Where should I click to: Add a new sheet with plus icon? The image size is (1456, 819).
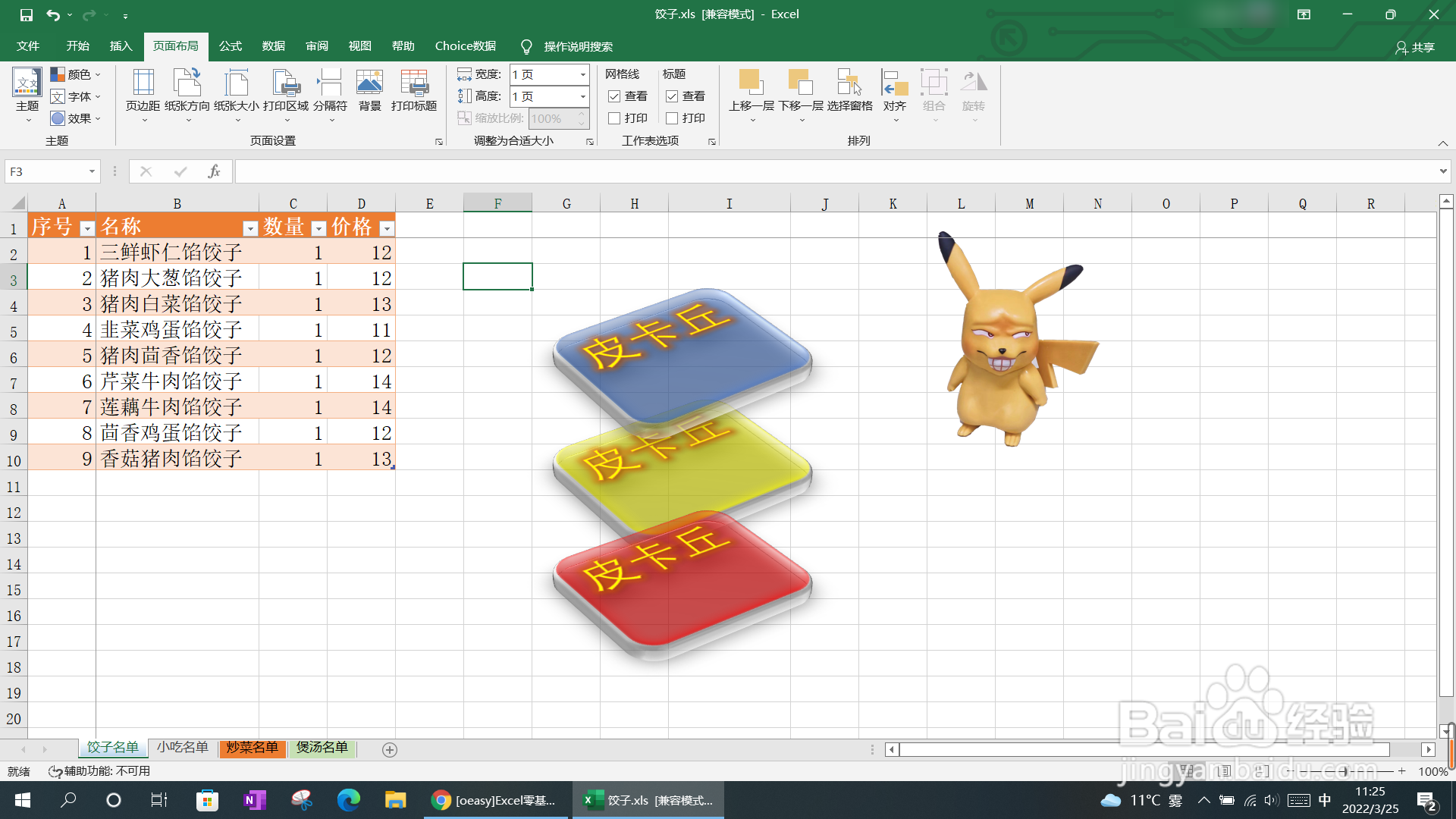pos(390,749)
